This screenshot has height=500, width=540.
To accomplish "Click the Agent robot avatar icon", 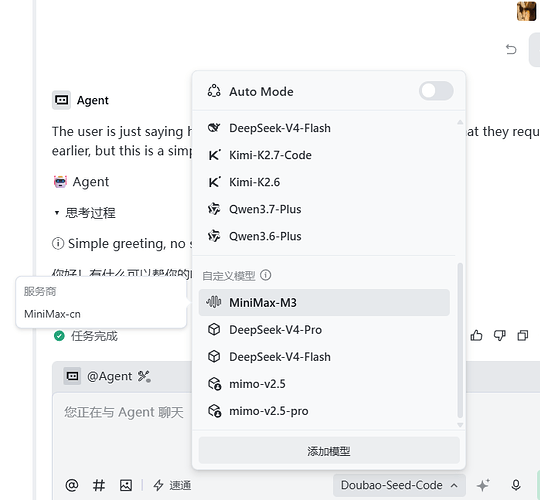I will click(x=60, y=181).
